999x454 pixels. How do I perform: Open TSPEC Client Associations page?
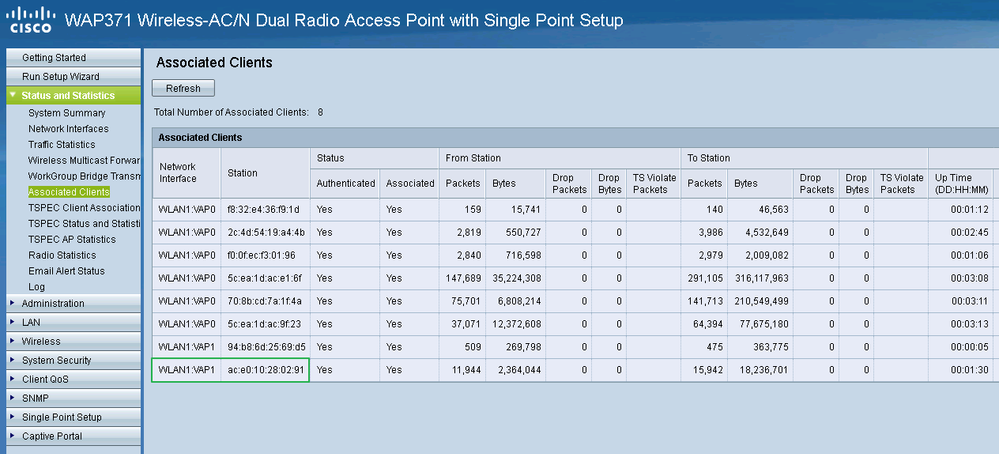(84, 208)
